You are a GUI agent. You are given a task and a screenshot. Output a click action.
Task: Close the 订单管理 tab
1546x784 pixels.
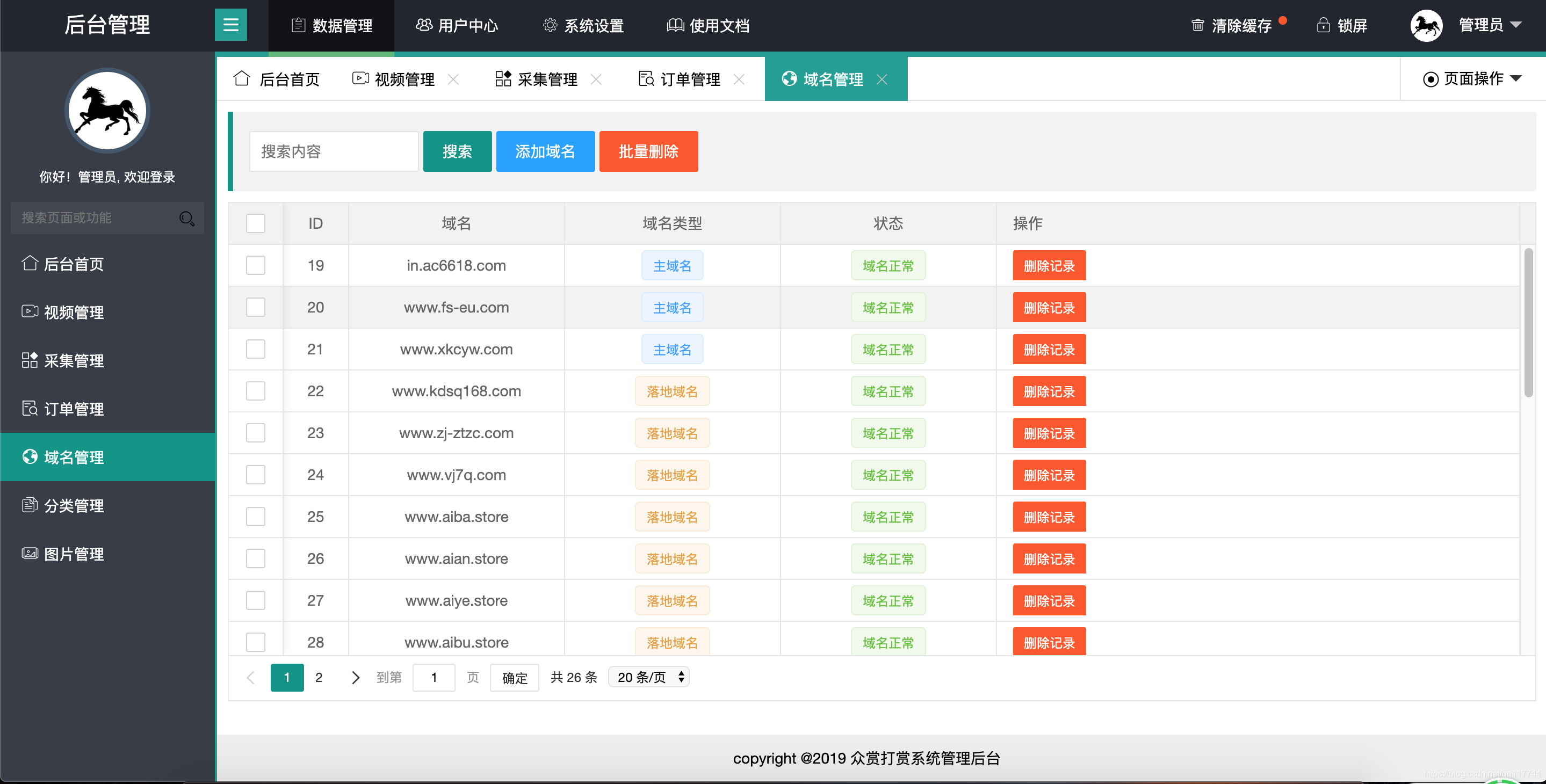(739, 79)
